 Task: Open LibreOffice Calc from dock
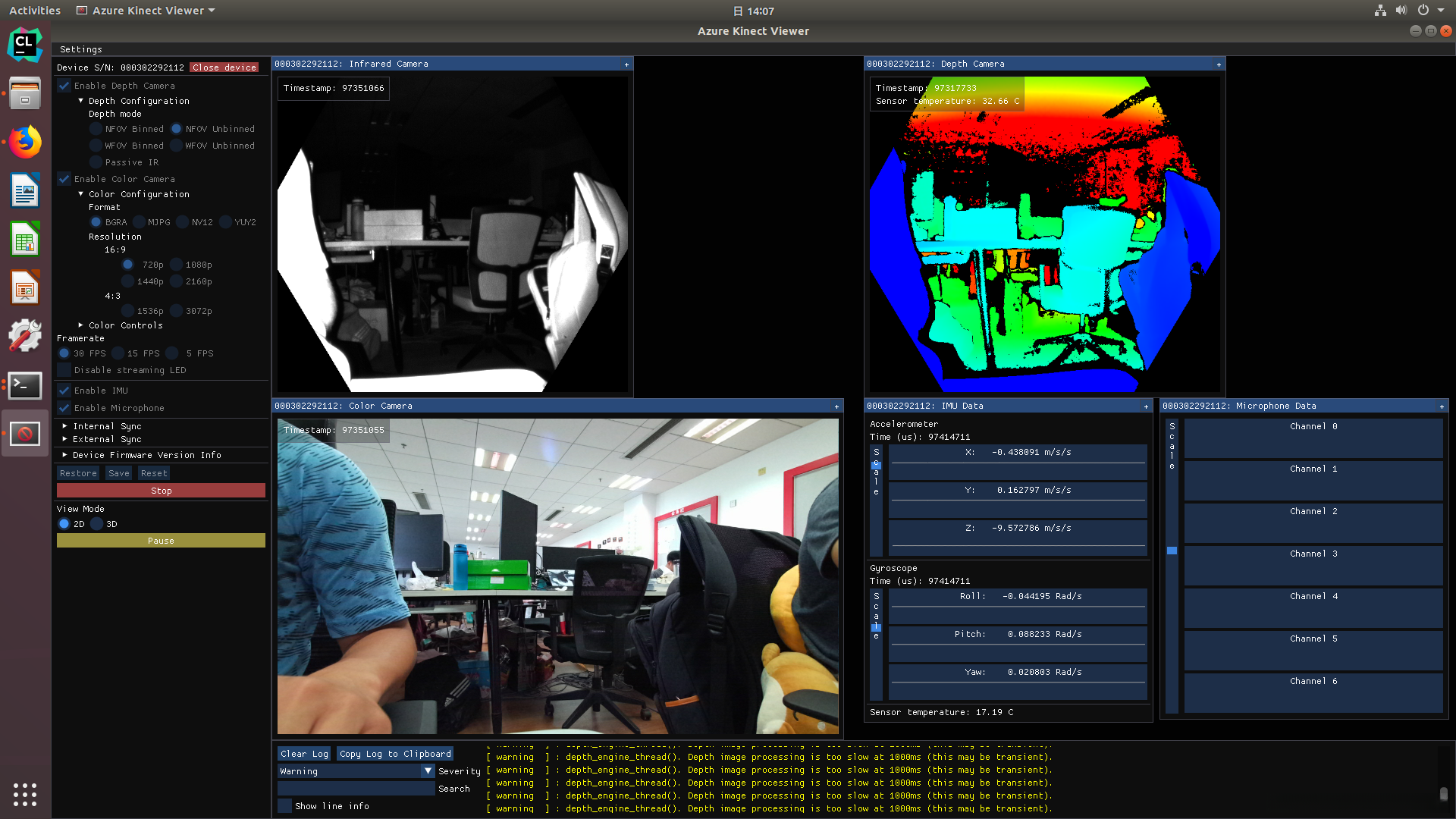pyautogui.click(x=24, y=240)
